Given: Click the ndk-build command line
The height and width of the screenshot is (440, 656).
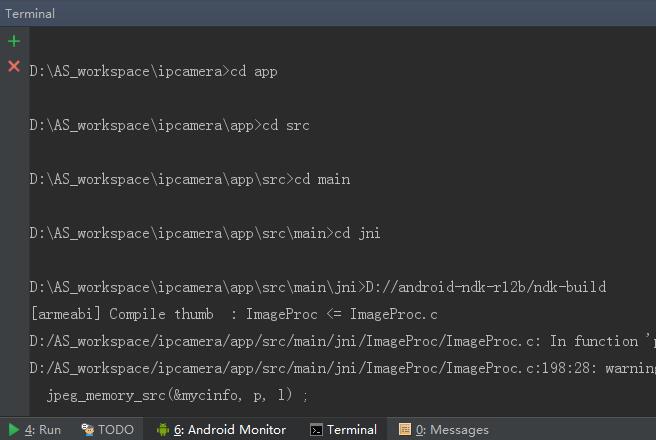Looking at the screenshot, I should (318, 288).
